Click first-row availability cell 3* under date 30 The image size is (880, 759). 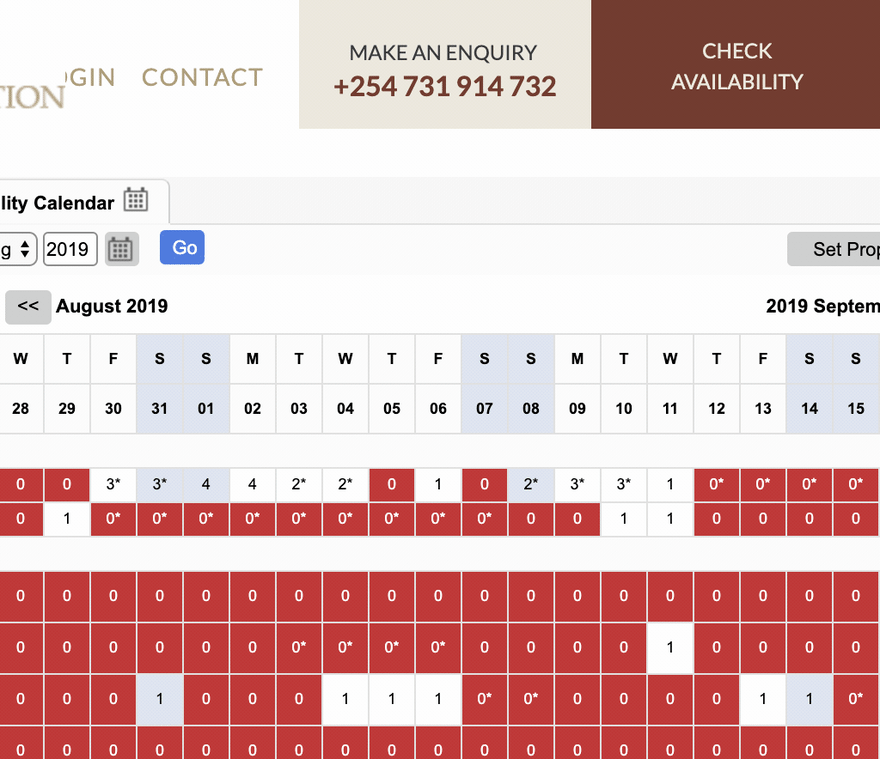tap(113, 484)
